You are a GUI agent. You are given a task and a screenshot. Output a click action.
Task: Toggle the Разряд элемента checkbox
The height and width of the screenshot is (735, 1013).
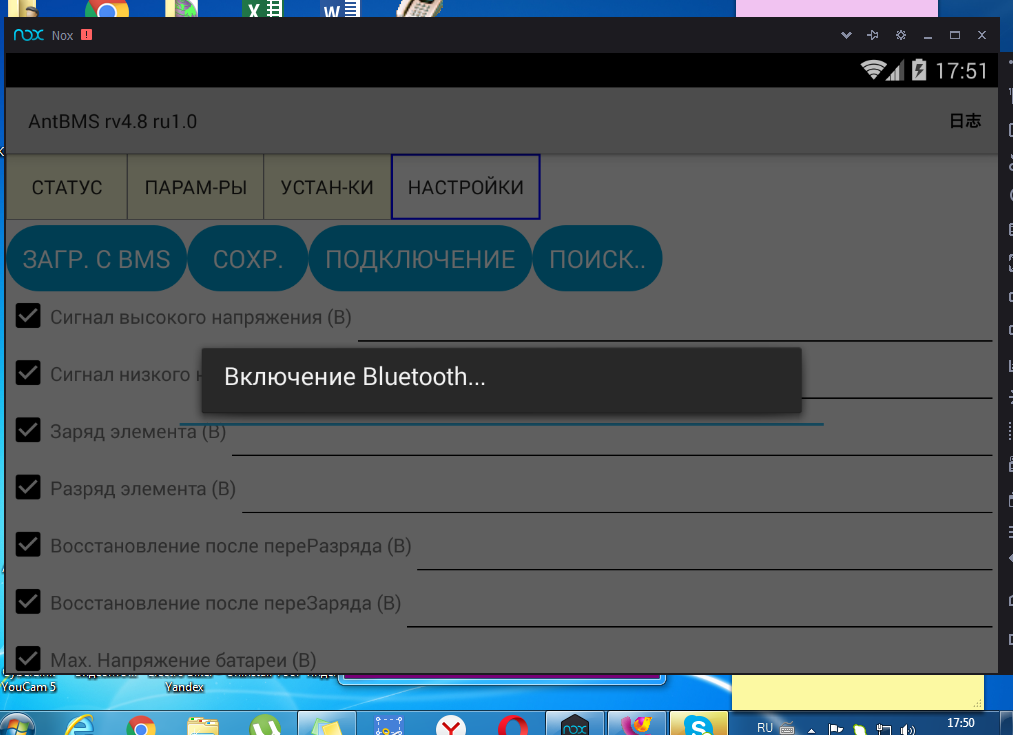point(28,488)
